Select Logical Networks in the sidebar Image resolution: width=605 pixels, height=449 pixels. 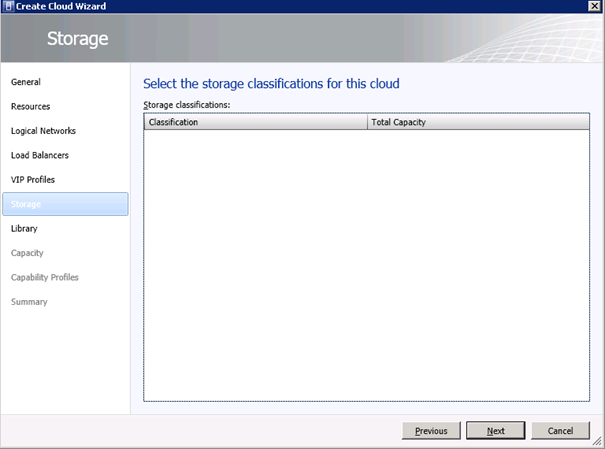pyautogui.click(x=43, y=131)
